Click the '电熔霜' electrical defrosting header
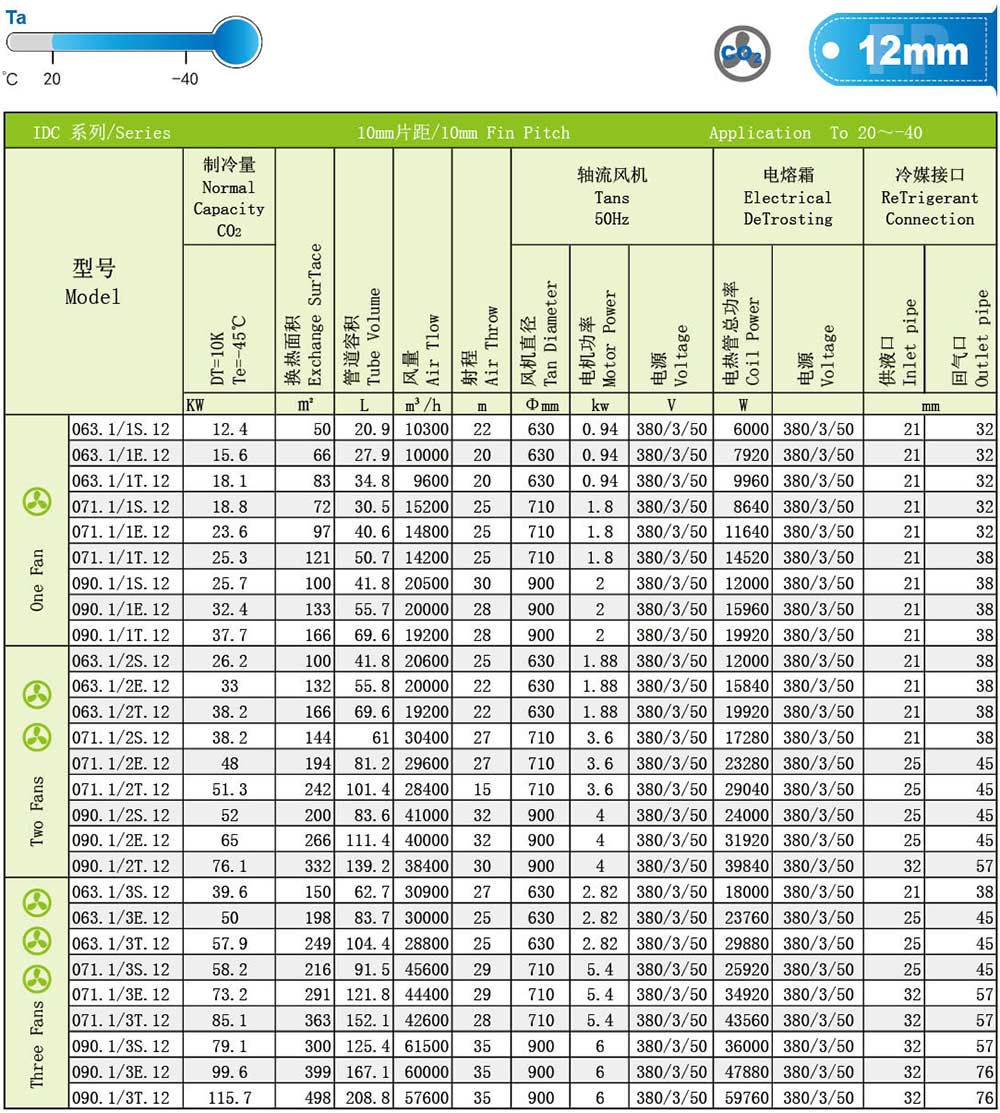This screenshot has height=1113, width=1000. click(x=788, y=197)
